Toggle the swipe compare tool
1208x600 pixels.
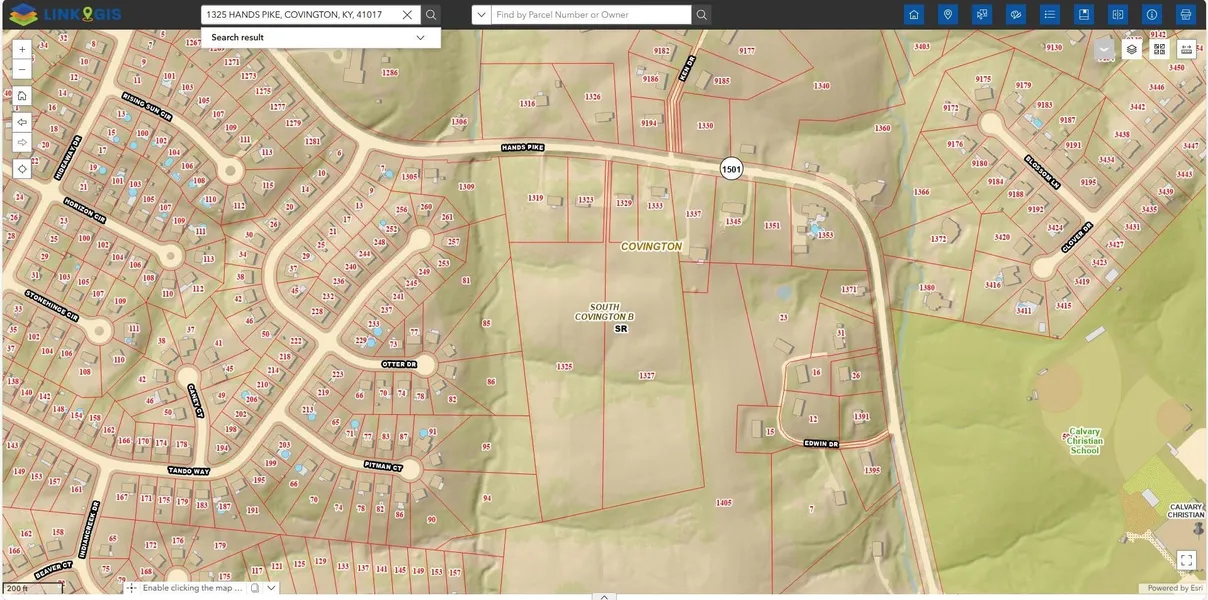pos(1118,15)
